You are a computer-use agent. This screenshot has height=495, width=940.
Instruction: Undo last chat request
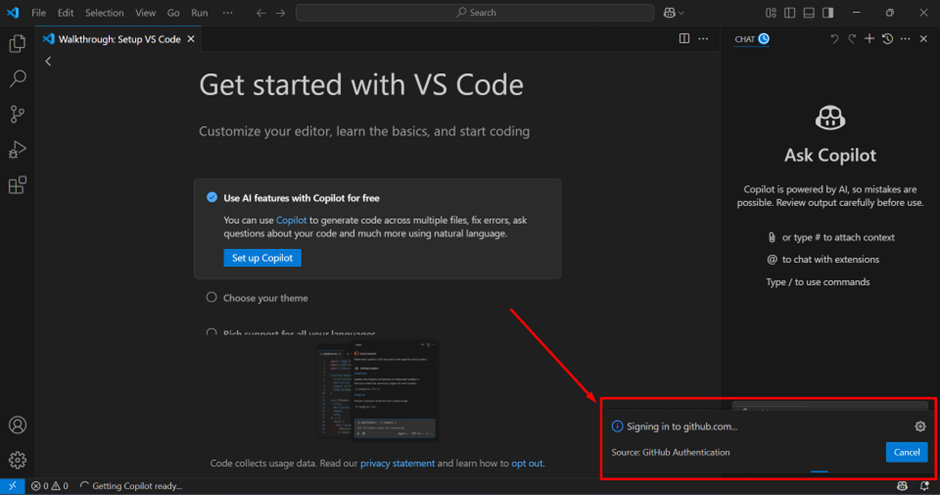pos(834,39)
